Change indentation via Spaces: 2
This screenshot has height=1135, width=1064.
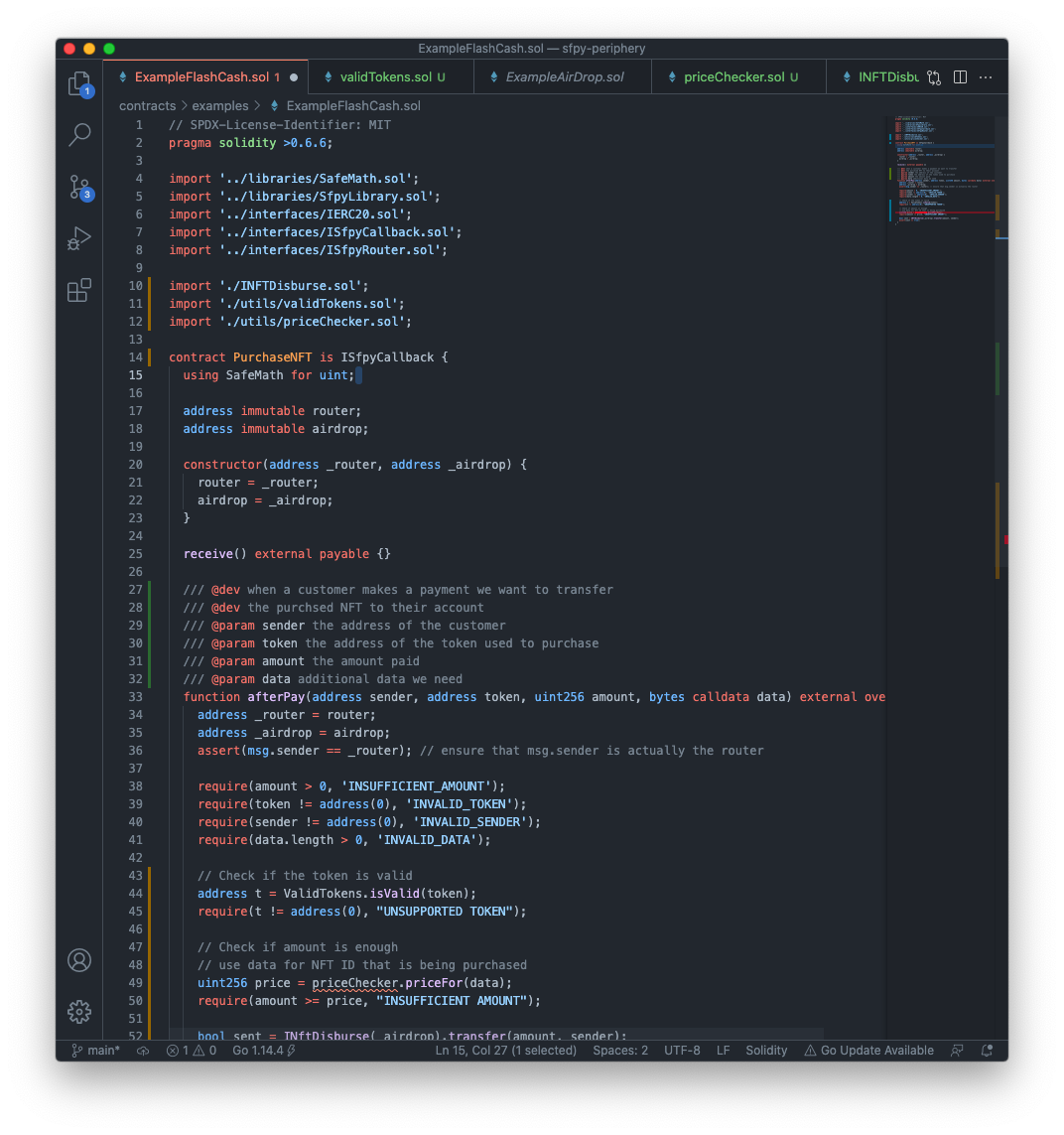pos(620,1051)
